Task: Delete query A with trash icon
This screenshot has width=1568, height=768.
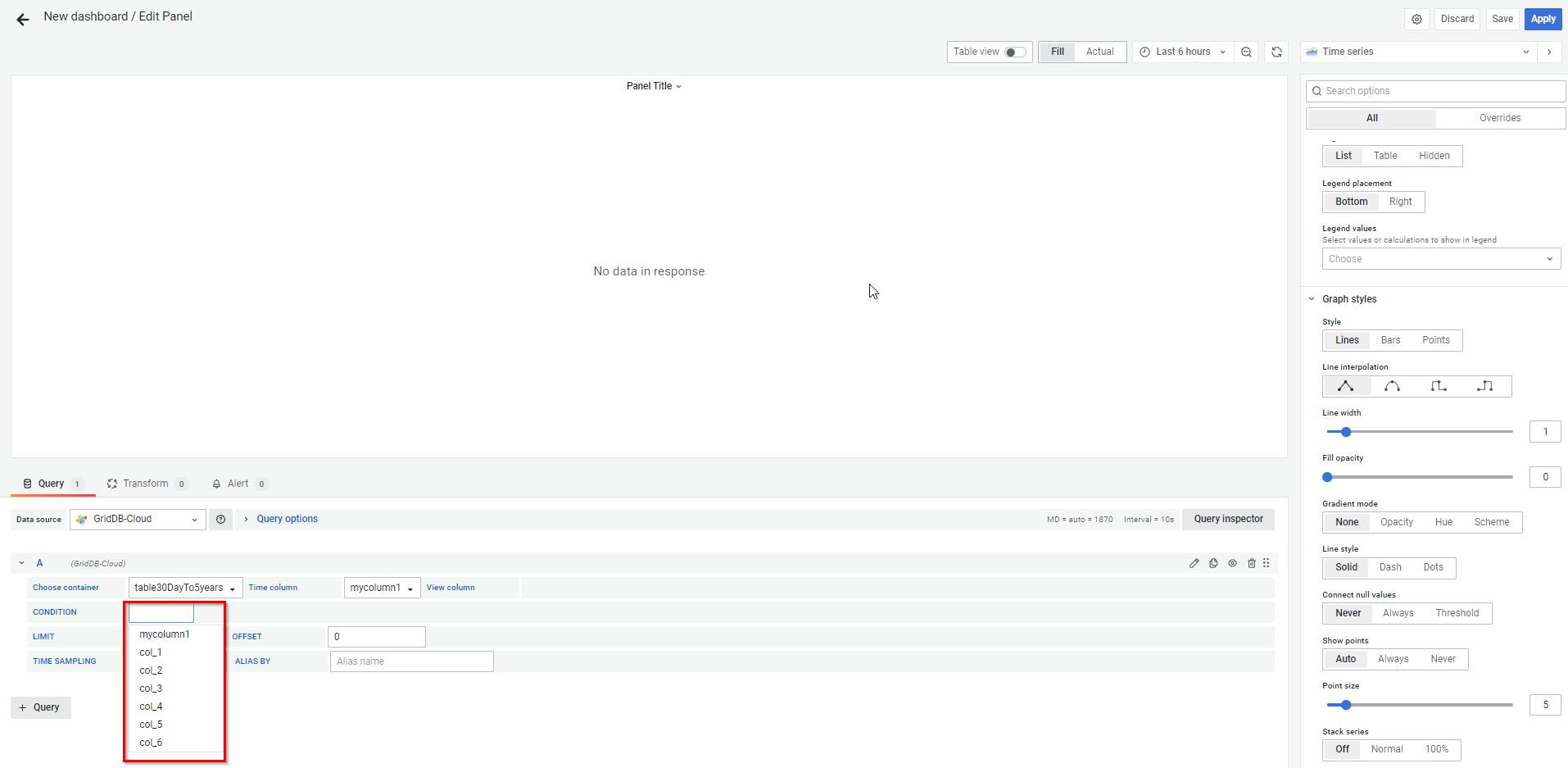Action: [x=1251, y=563]
